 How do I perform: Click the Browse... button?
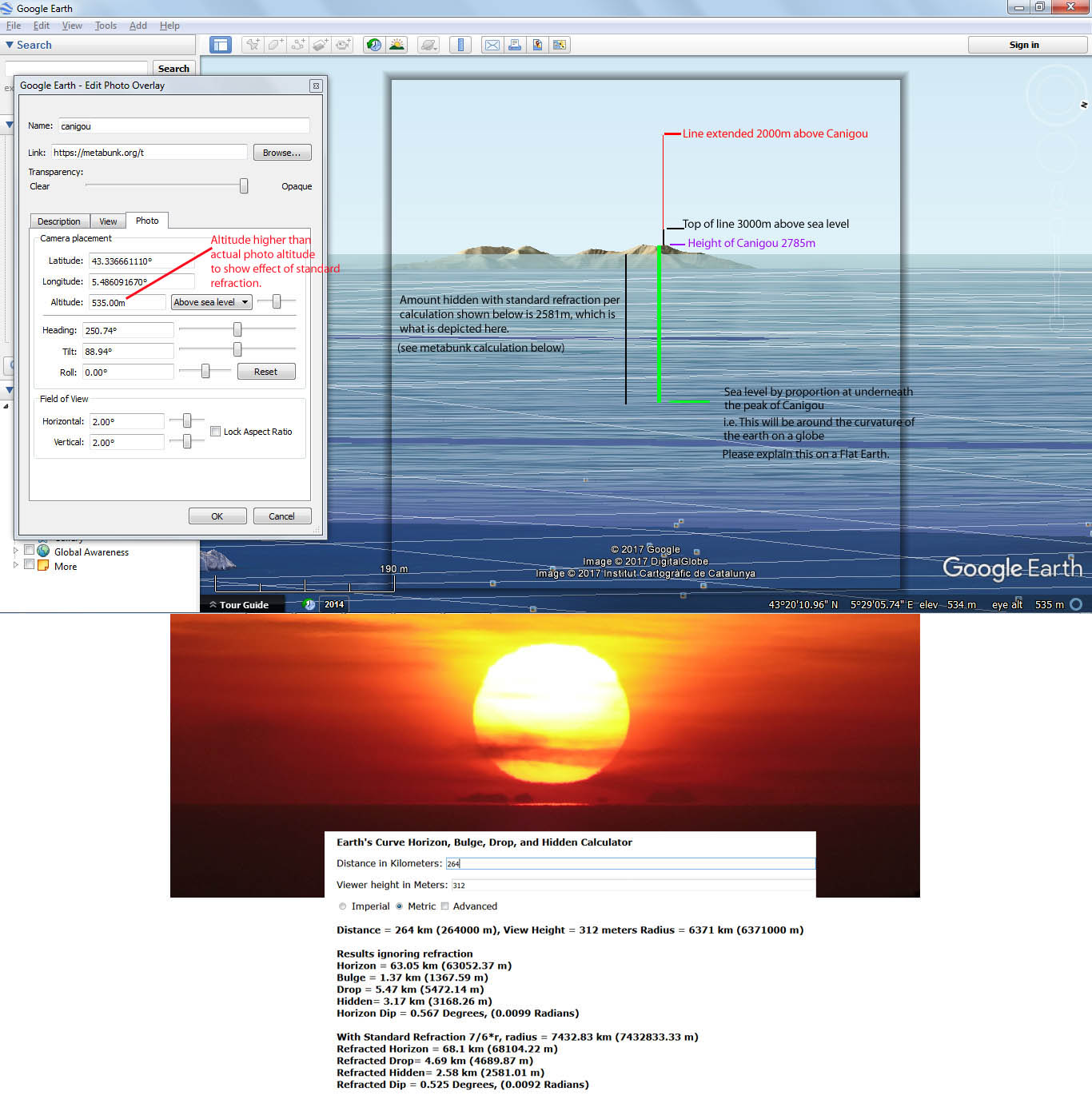[282, 153]
